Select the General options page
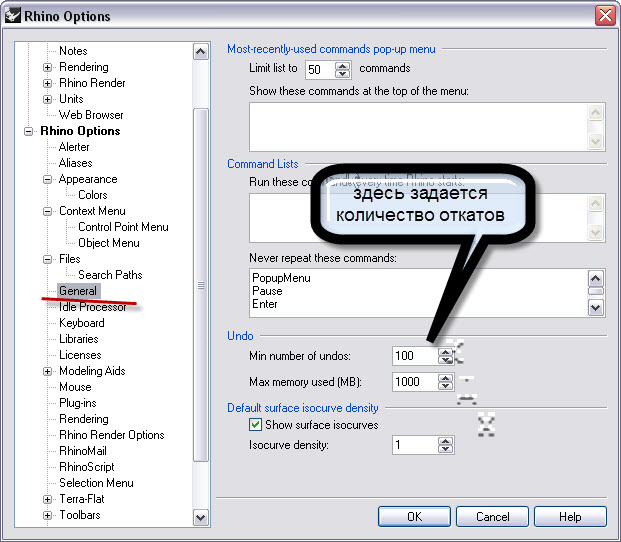The height and width of the screenshot is (542, 621). (x=78, y=291)
